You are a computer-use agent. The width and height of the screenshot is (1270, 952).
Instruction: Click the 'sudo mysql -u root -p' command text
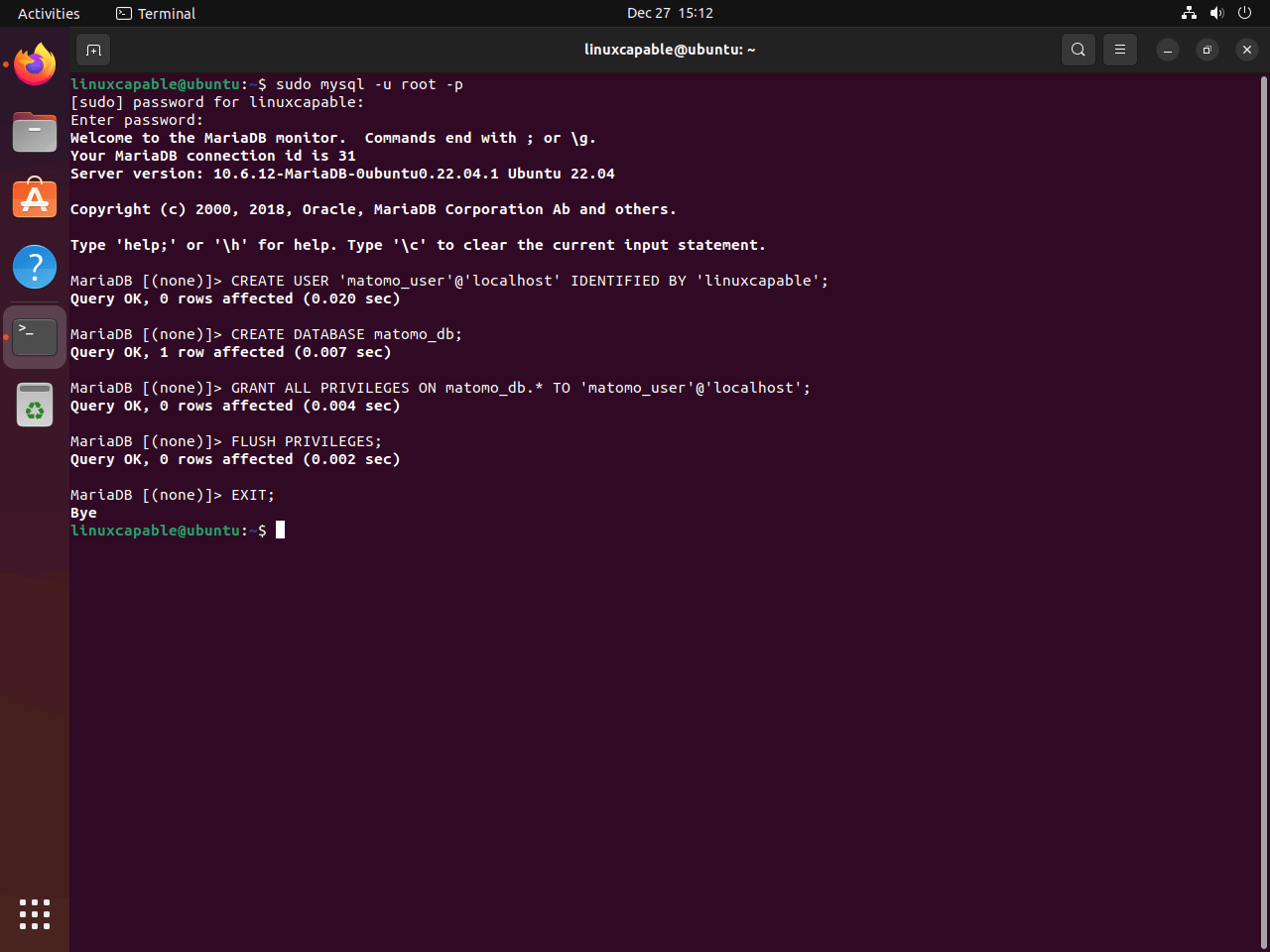(x=369, y=84)
